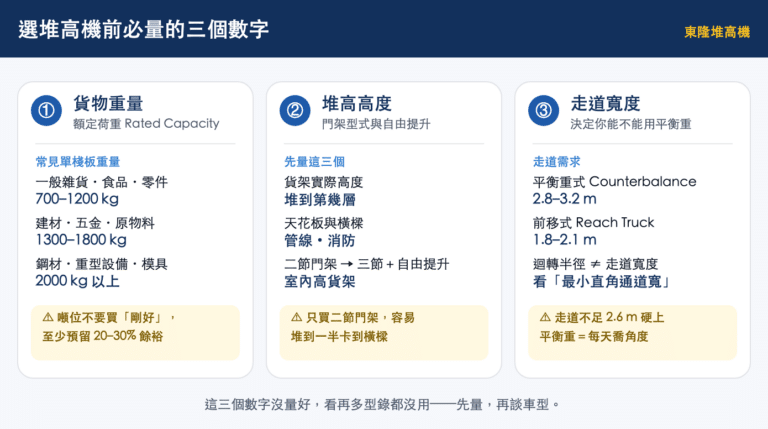The height and width of the screenshot is (429, 768).
Task: Click the 迴轉半徑 ≠ 走道寬度 line
Action: [595, 264]
